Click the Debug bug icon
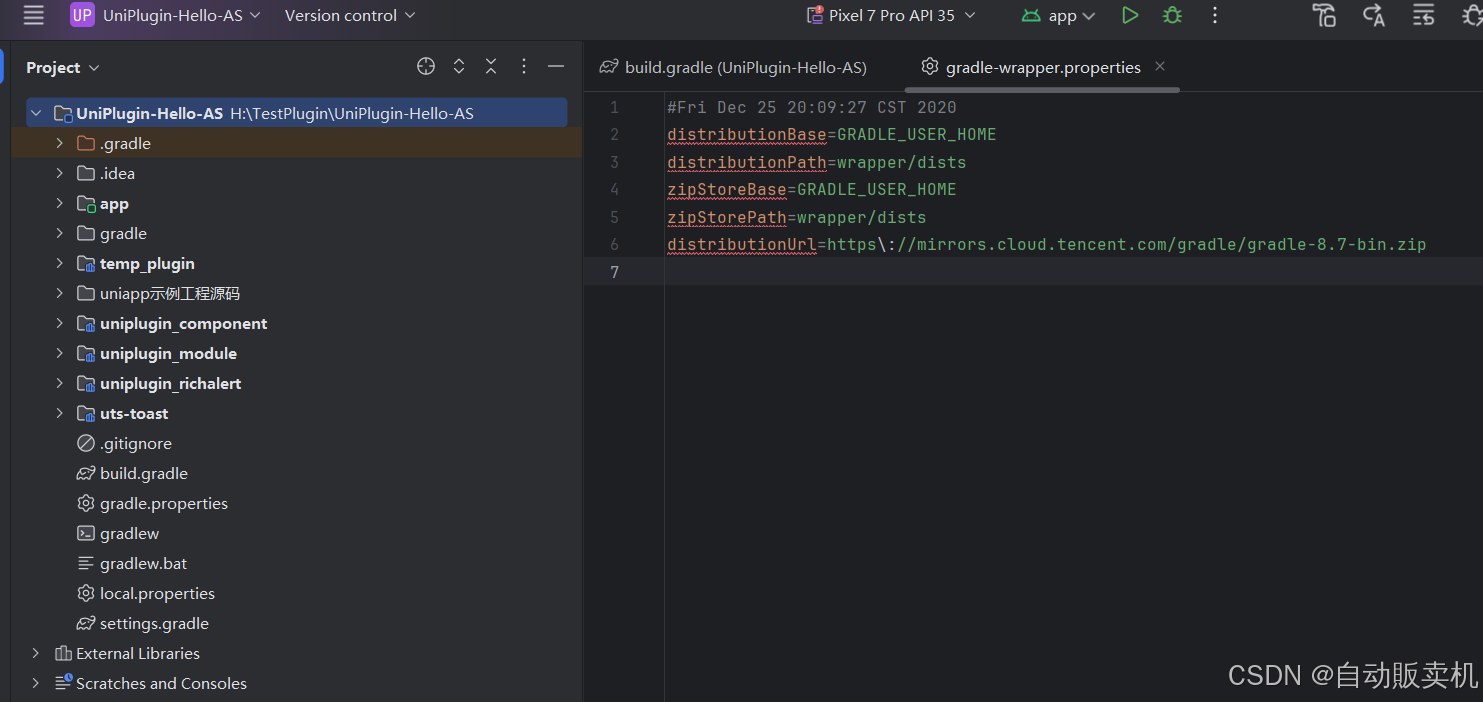 click(x=1172, y=15)
